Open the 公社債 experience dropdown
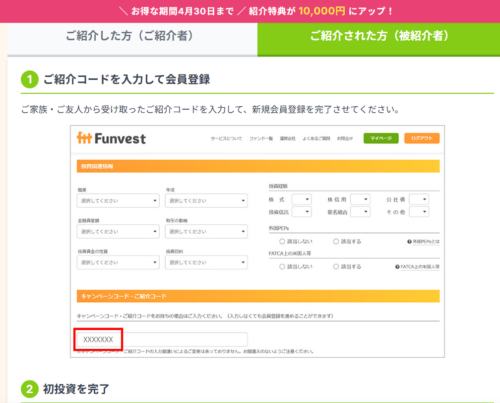The height and width of the screenshot is (403, 500). click(419, 199)
